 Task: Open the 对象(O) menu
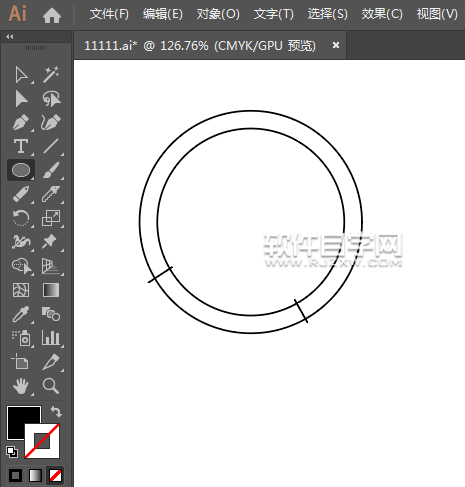pyautogui.click(x=218, y=14)
